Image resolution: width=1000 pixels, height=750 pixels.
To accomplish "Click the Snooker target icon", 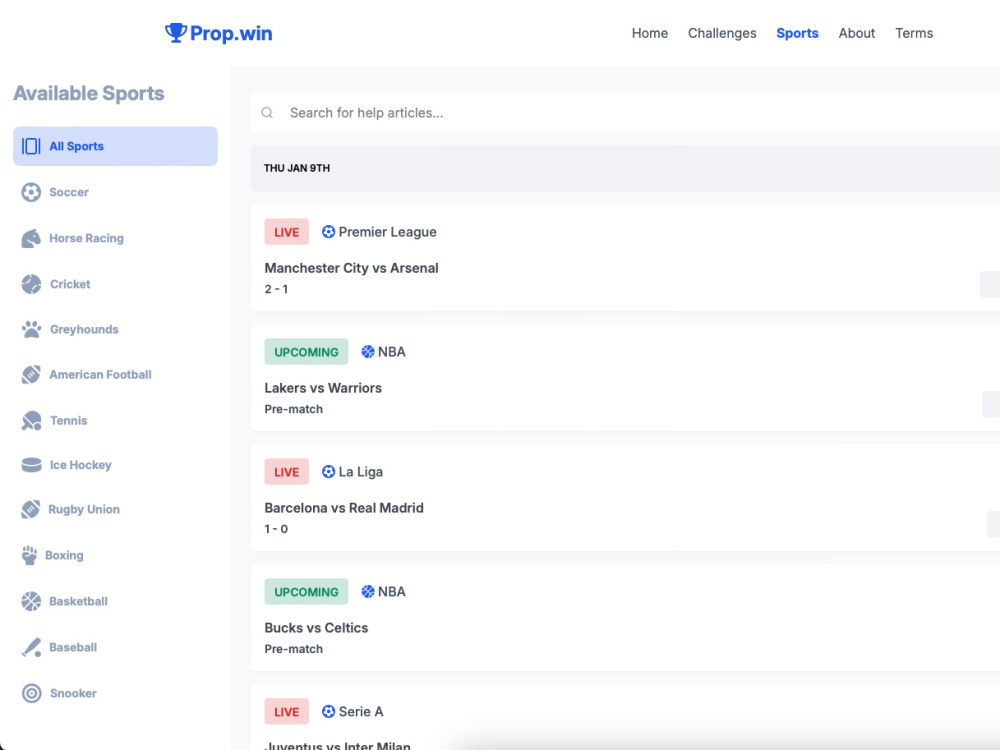I will 31,693.
